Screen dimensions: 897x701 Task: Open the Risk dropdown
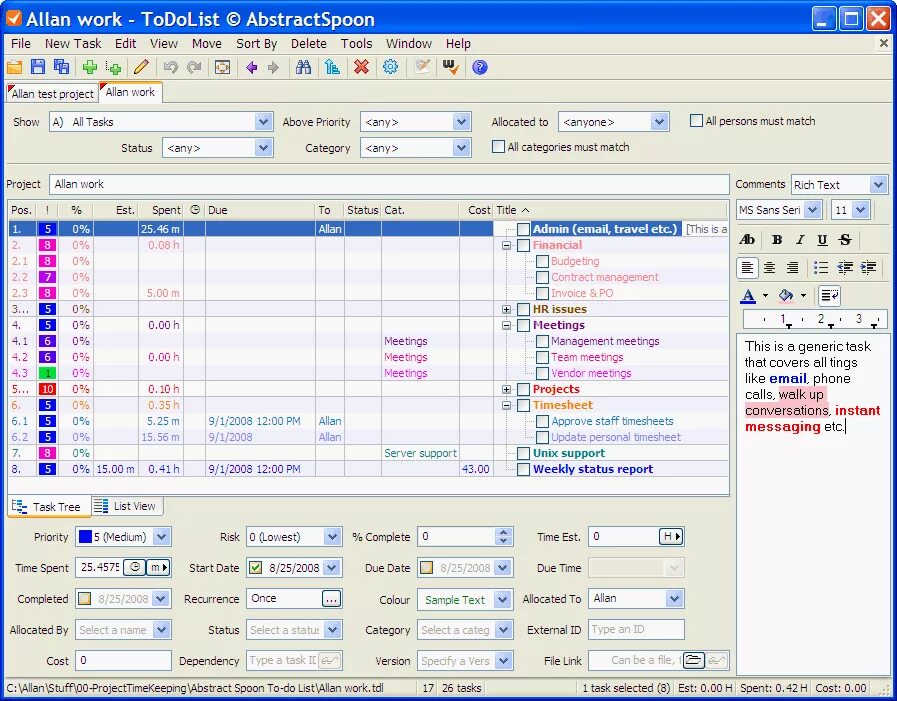(332, 537)
